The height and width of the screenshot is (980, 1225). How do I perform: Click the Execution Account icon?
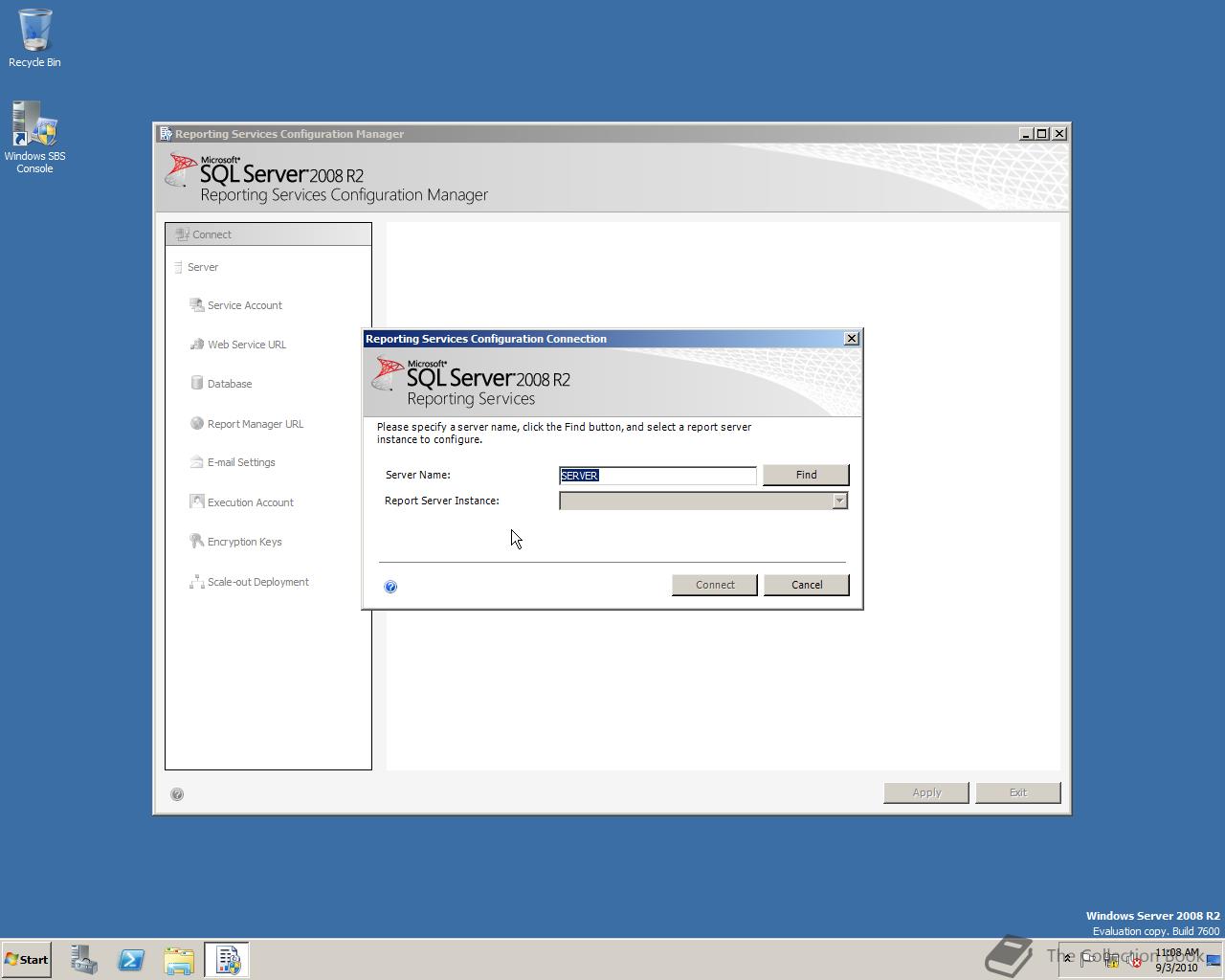click(x=197, y=501)
